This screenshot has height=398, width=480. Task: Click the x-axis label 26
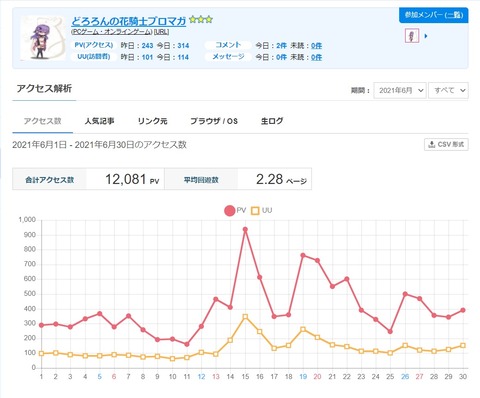[x=405, y=377]
